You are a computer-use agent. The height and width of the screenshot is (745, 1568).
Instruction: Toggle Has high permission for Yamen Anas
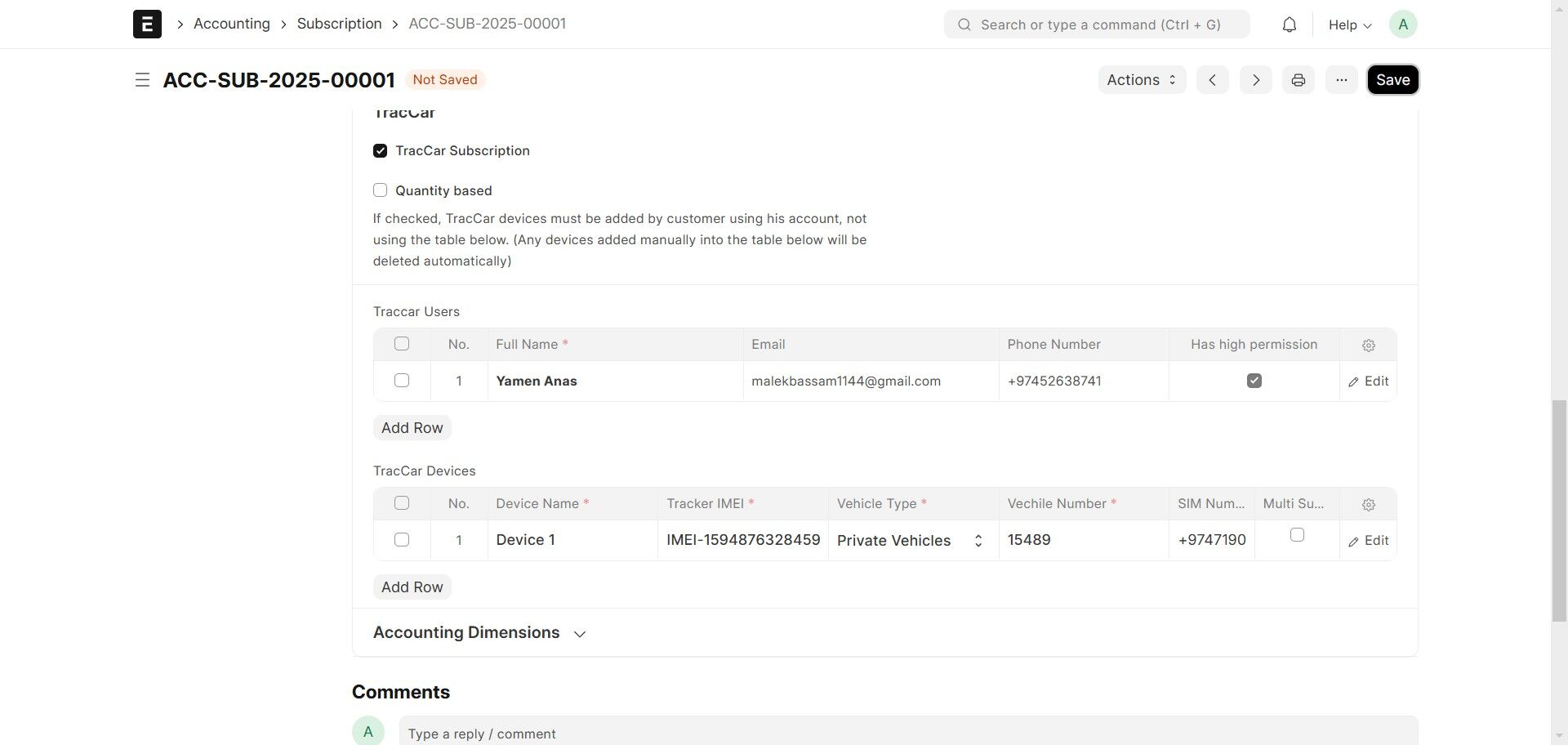[1254, 381]
